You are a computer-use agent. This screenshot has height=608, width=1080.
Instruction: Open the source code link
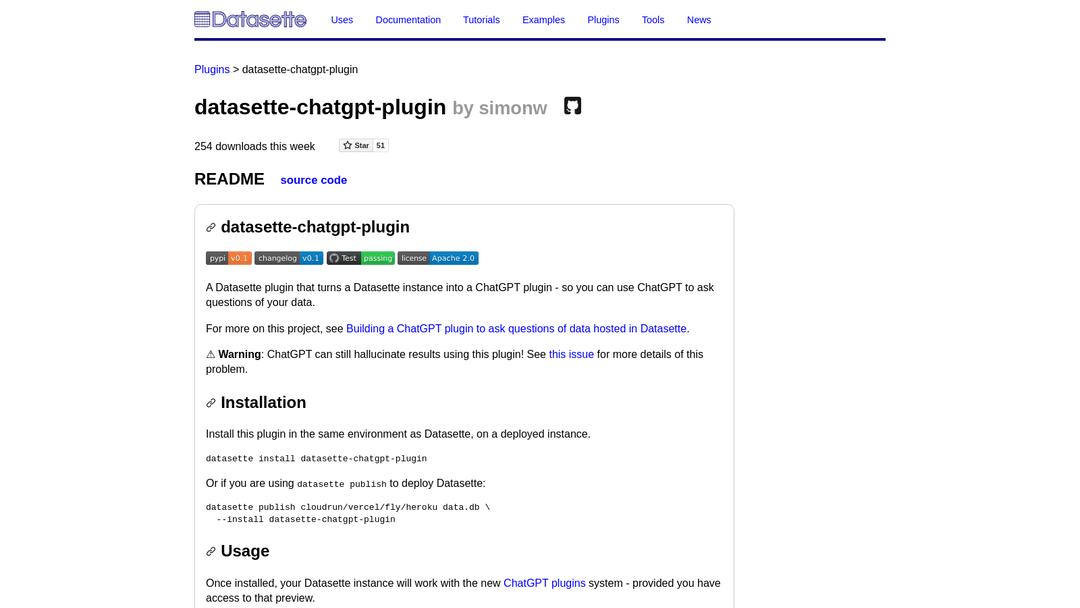click(x=313, y=180)
